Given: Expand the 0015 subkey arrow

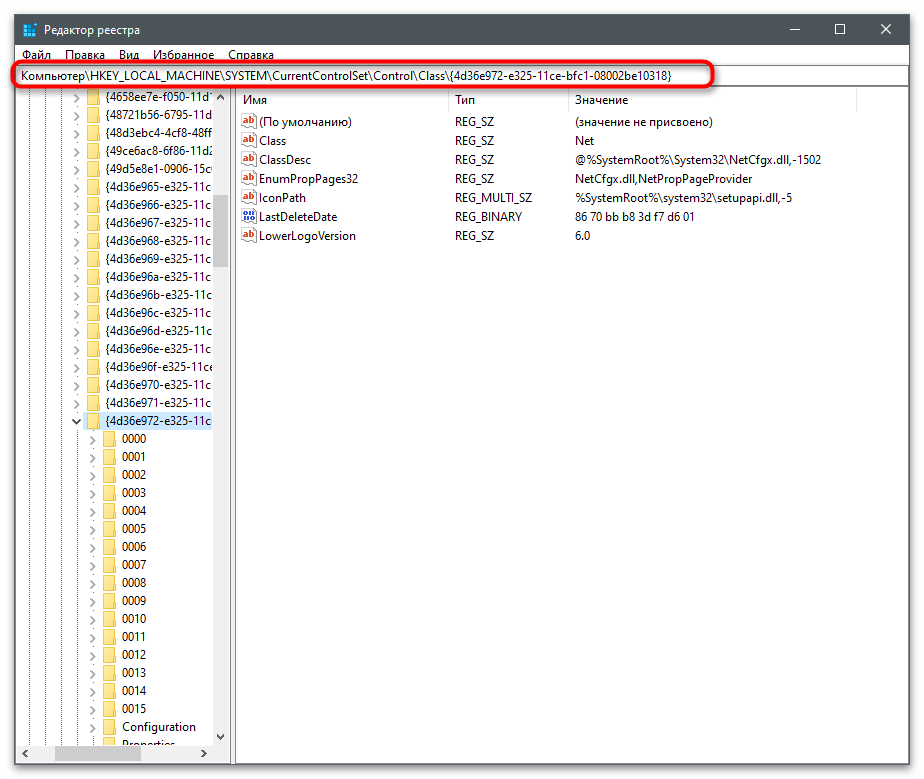Looking at the screenshot, I should [x=93, y=709].
